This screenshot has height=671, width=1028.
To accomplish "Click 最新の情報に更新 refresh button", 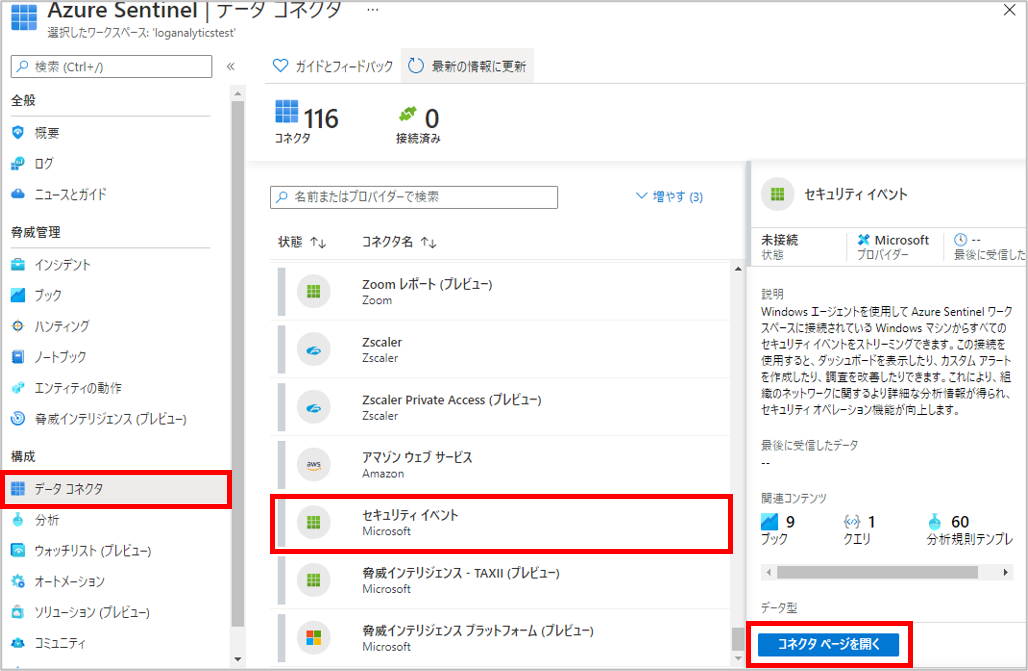I will (x=467, y=66).
